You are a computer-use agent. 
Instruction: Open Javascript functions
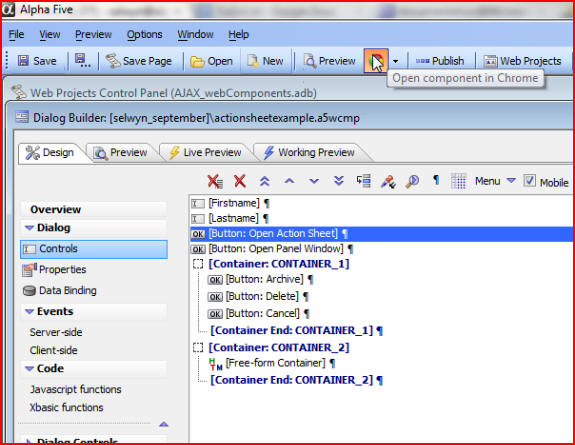coord(76,389)
